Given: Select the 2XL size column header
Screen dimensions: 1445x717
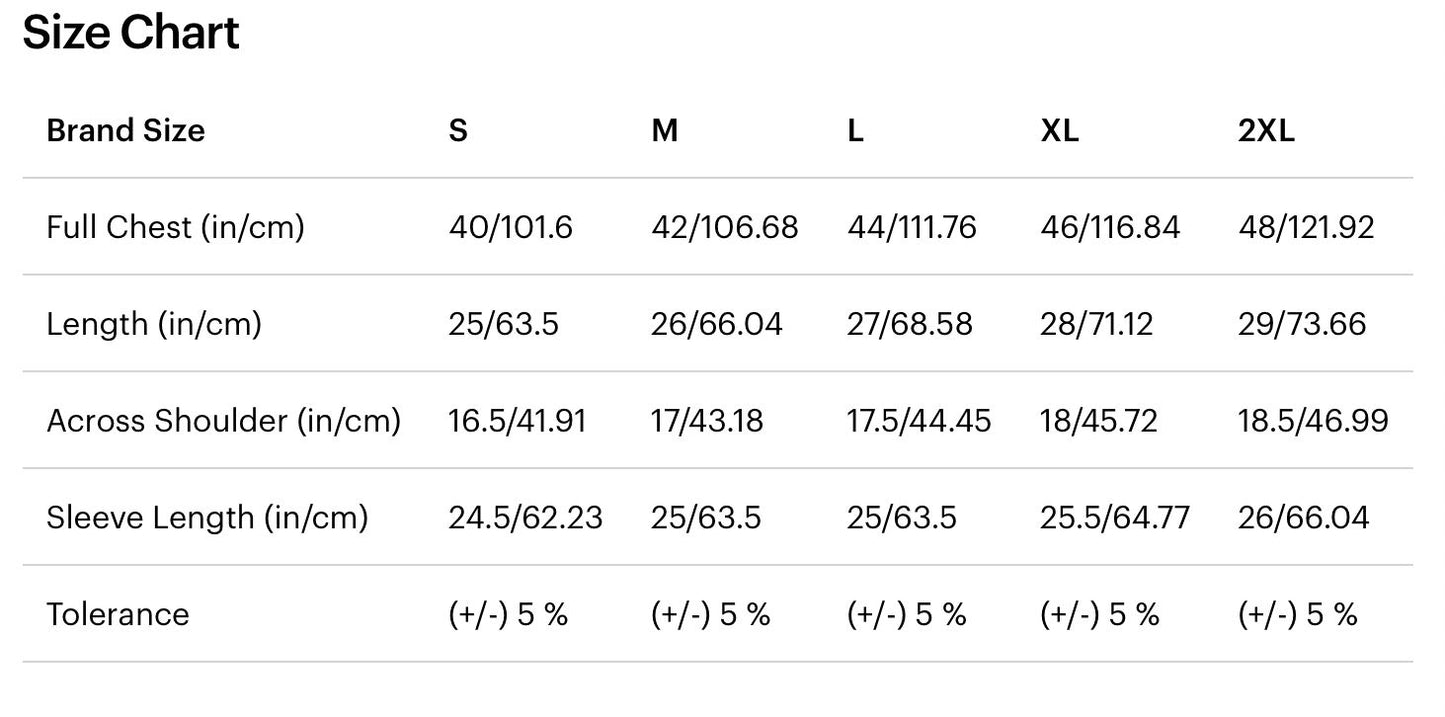Looking at the screenshot, I should [x=1266, y=131].
